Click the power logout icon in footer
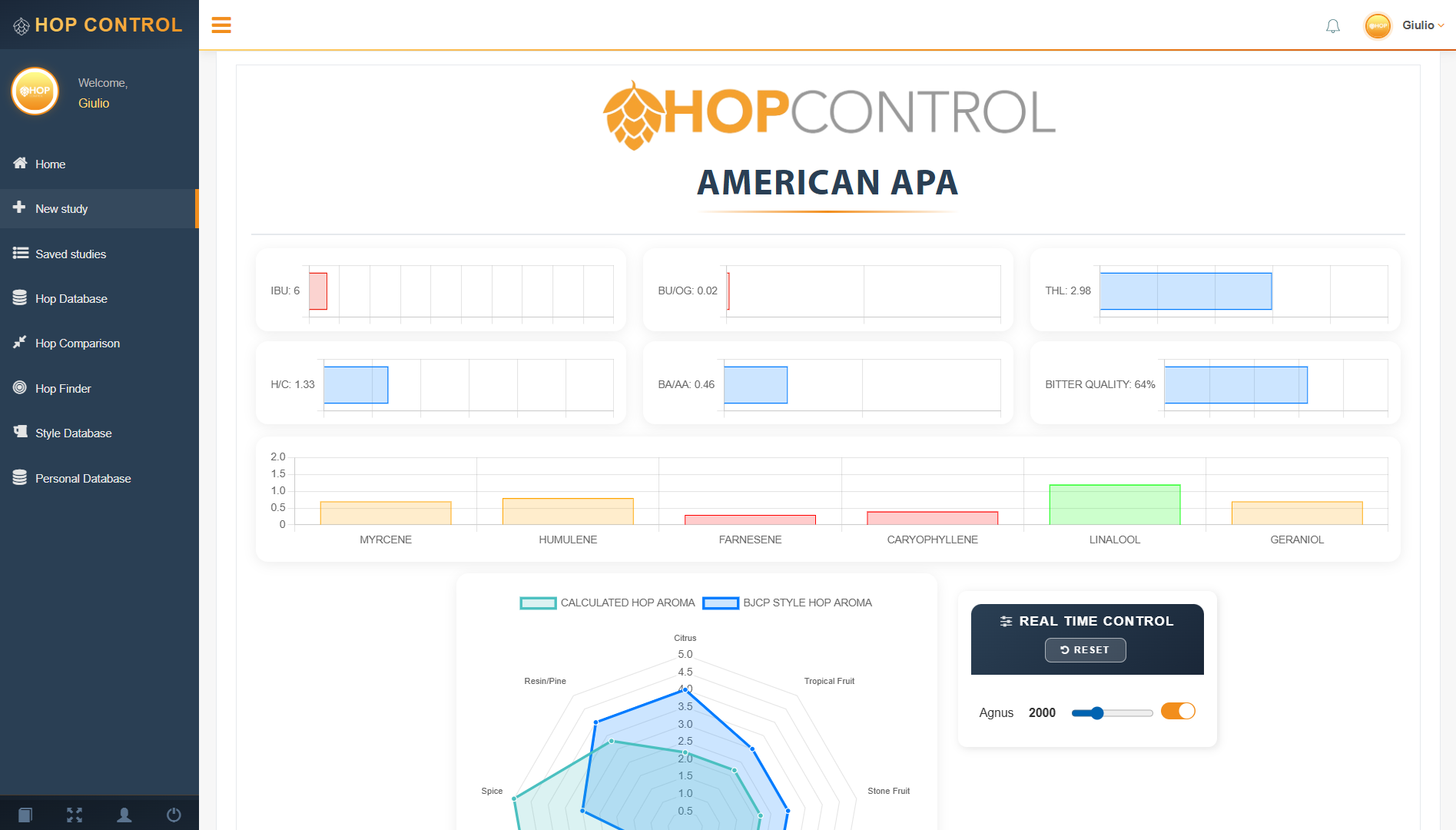The height and width of the screenshot is (830, 1456). pos(174,815)
